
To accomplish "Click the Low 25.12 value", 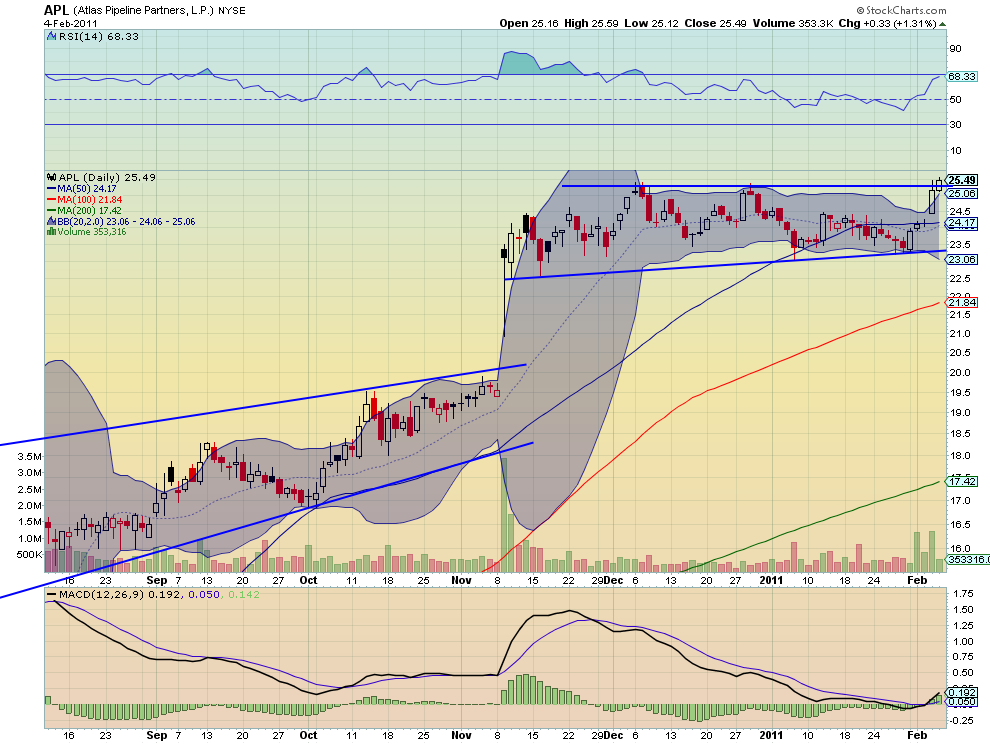I will [x=651, y=23].
